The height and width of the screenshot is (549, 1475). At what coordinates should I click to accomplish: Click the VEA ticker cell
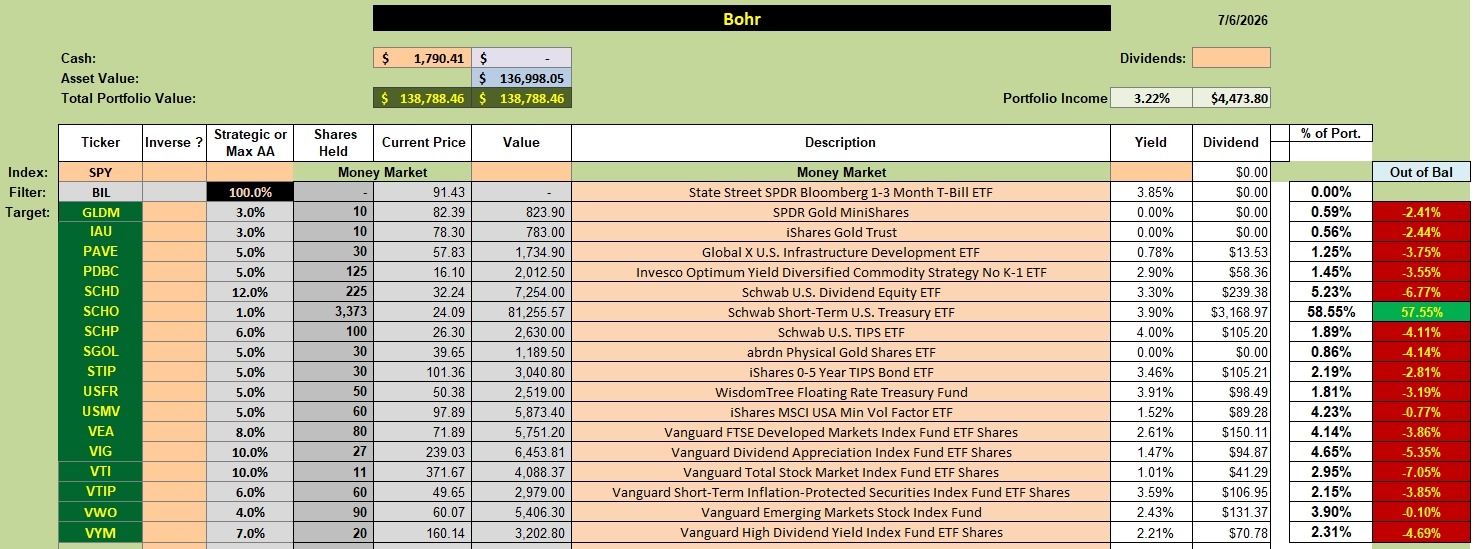[x=100, y=432]
